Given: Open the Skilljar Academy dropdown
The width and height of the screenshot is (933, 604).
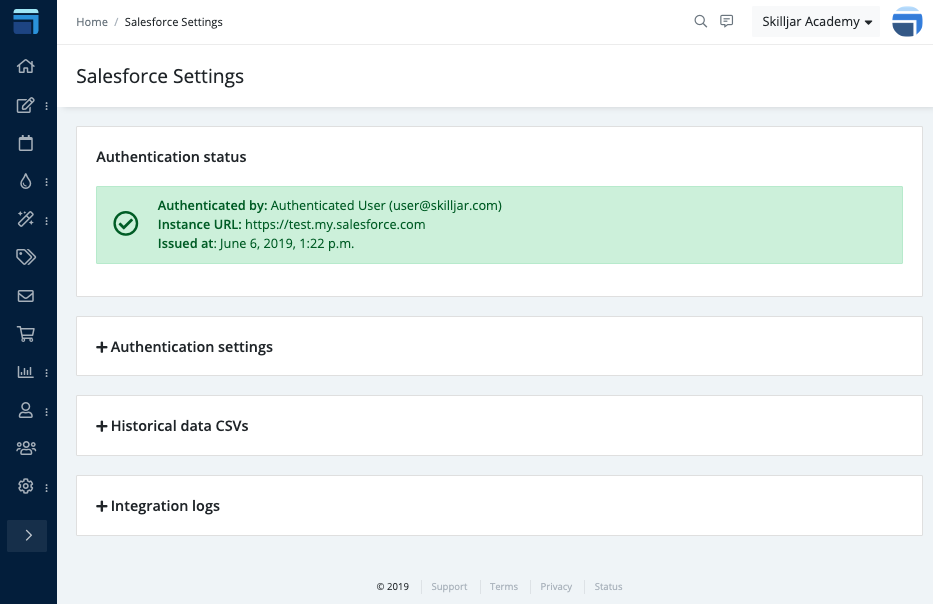Looking at the screenshot, I should 816,22.
